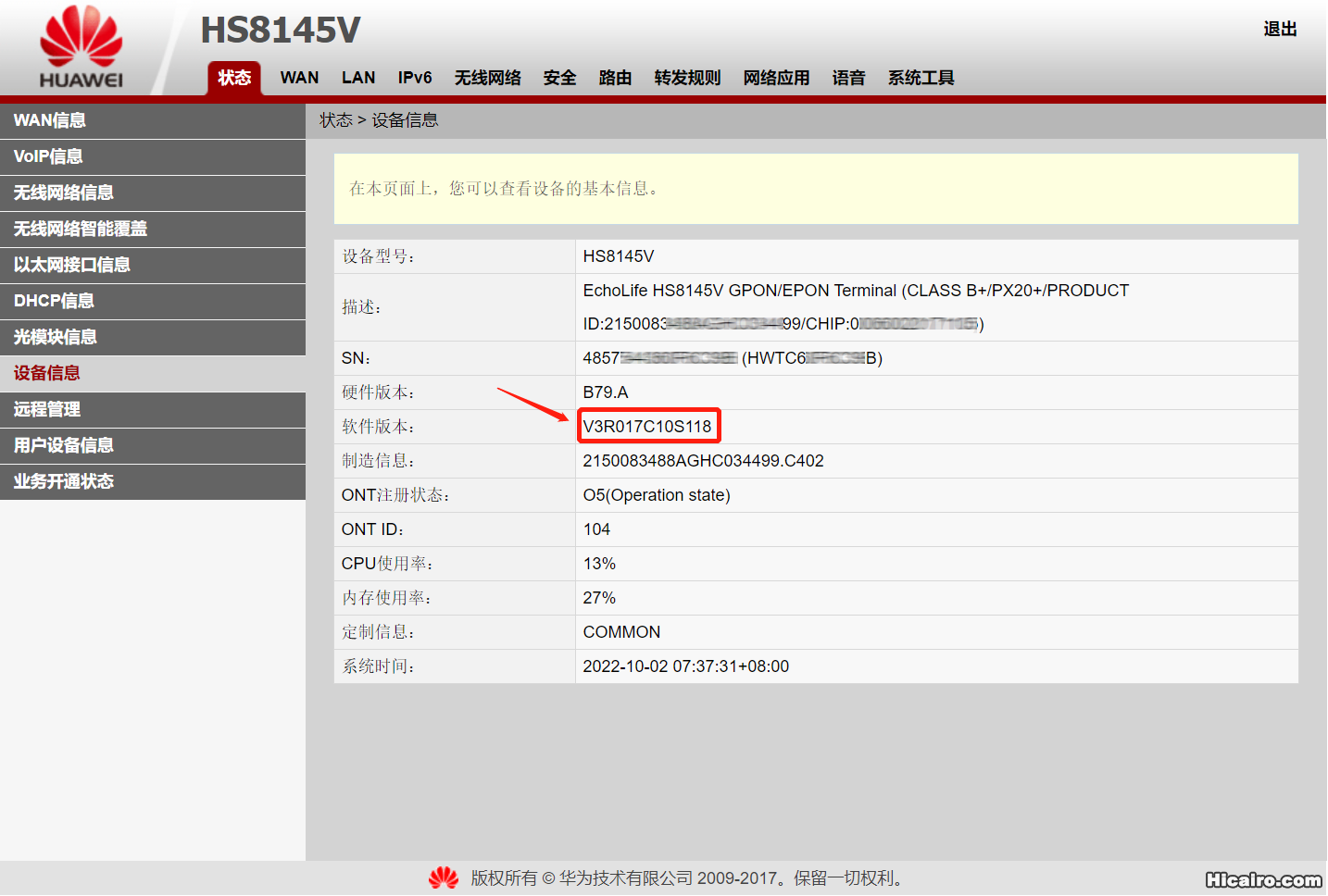1328x896 pixels.
Task: Open the IPv6 tab
Action: 415,78
